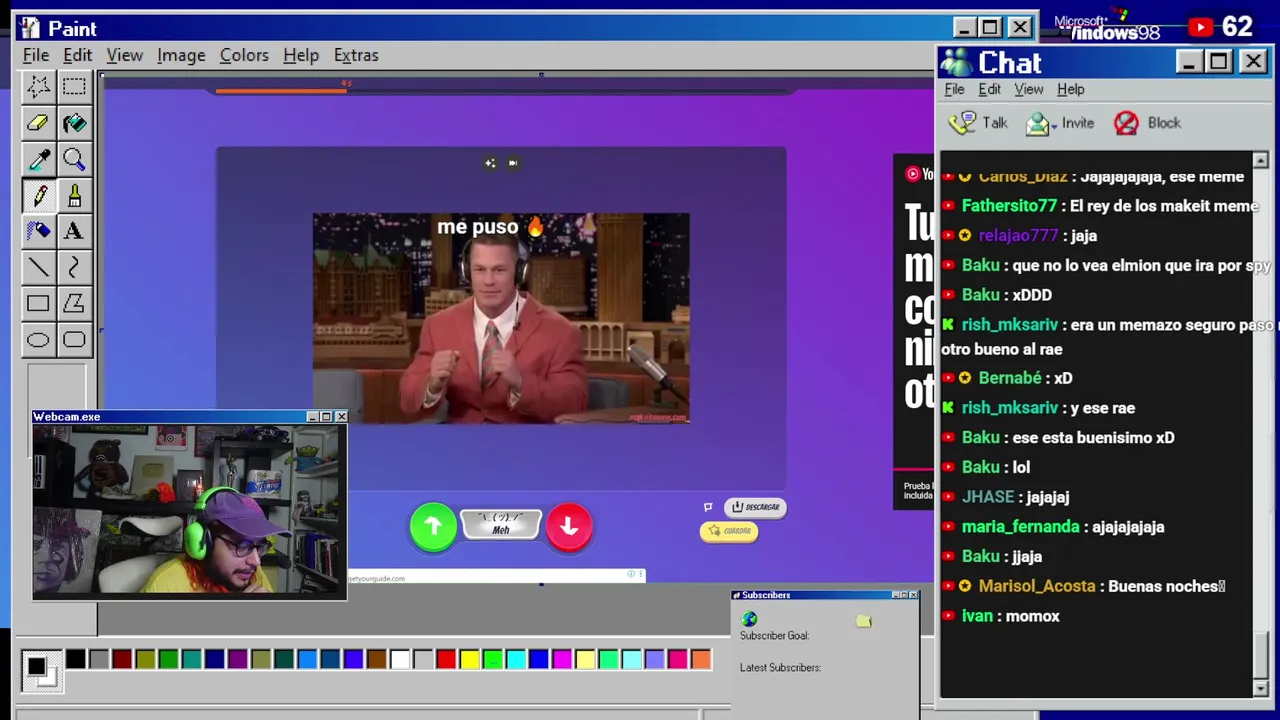Click the Meh shrug vote button

(x=501, y=524)
